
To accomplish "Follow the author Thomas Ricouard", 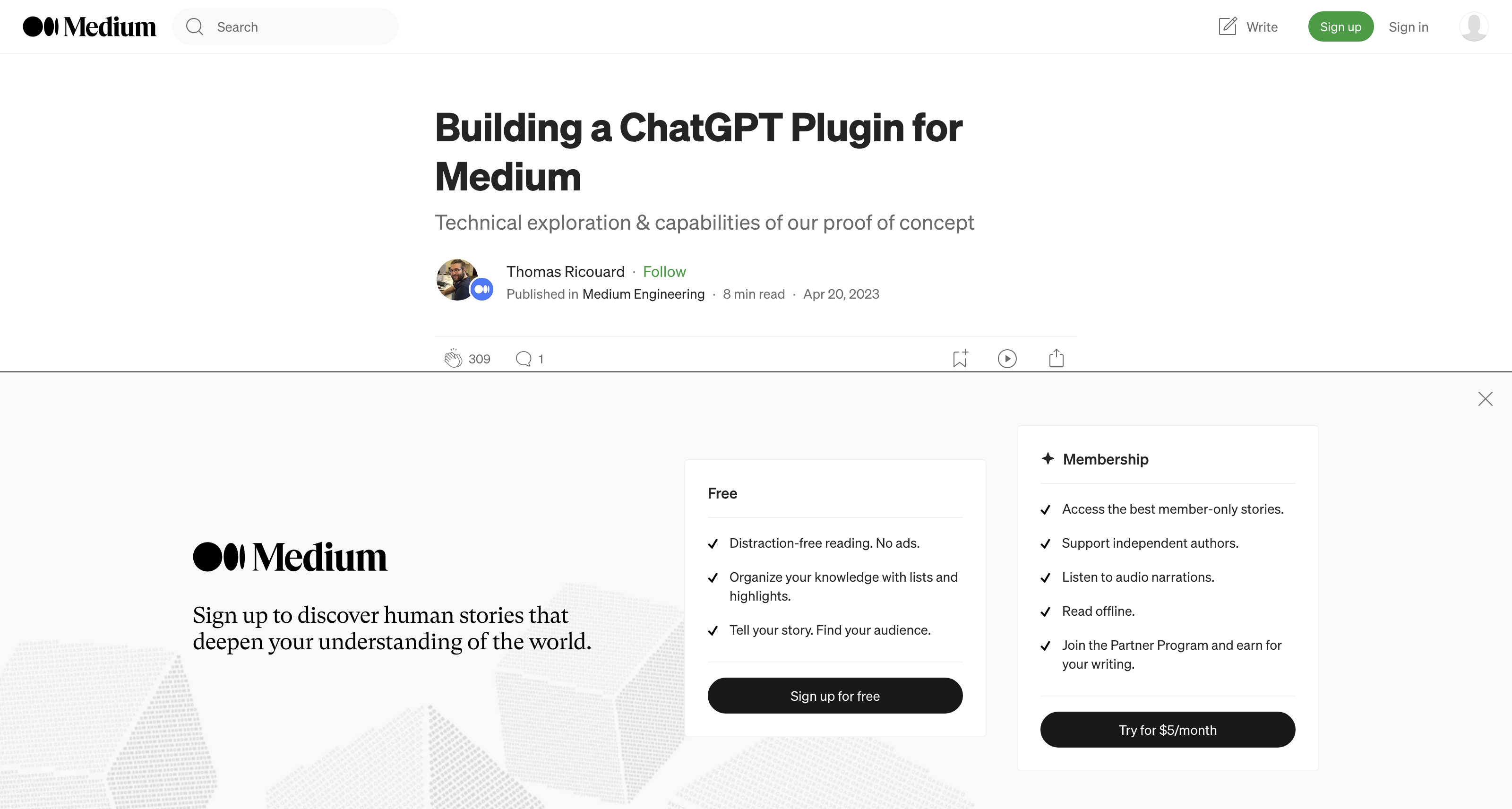I will tap(664, 271).
